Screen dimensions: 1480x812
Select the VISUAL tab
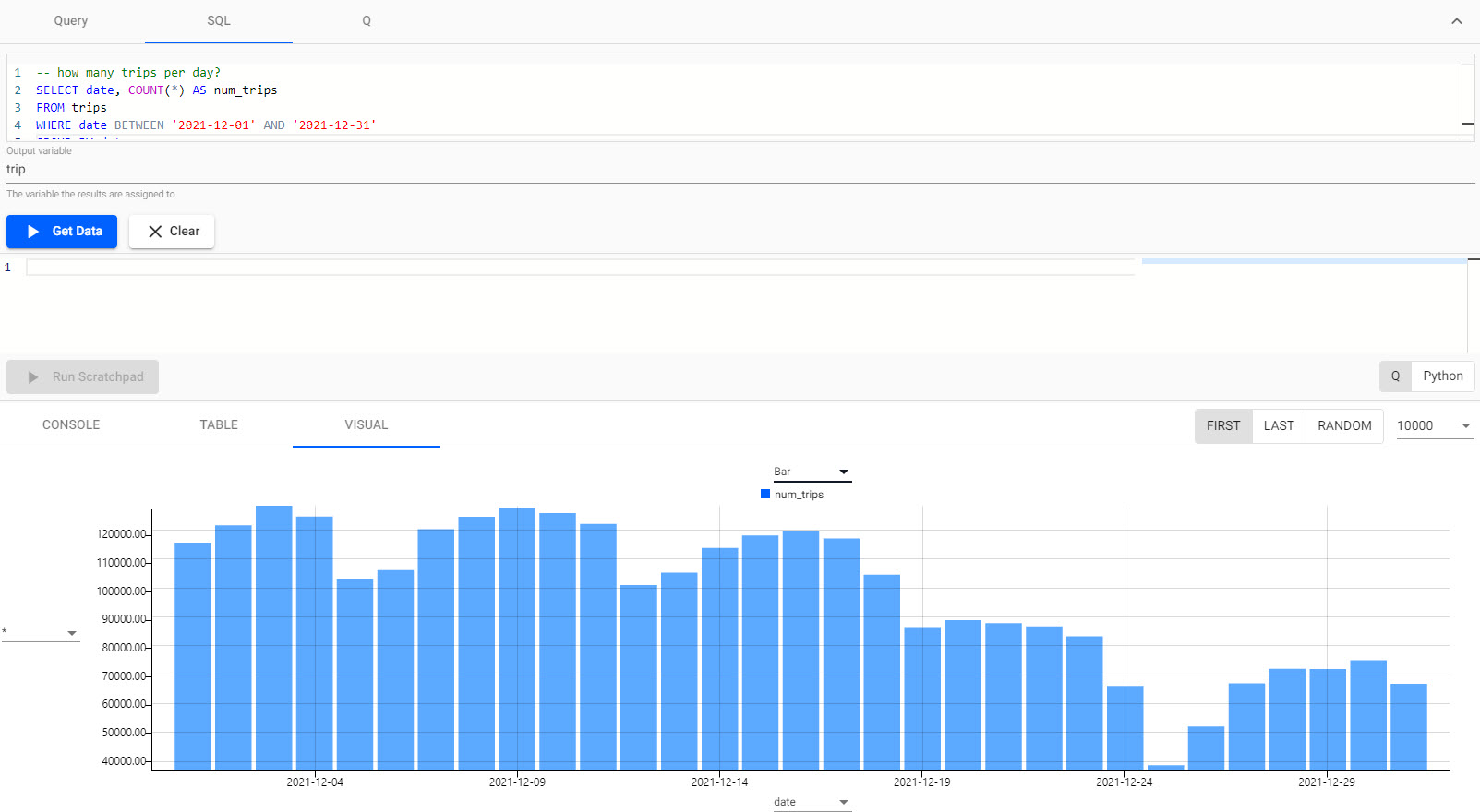click(x=367, y=424)
